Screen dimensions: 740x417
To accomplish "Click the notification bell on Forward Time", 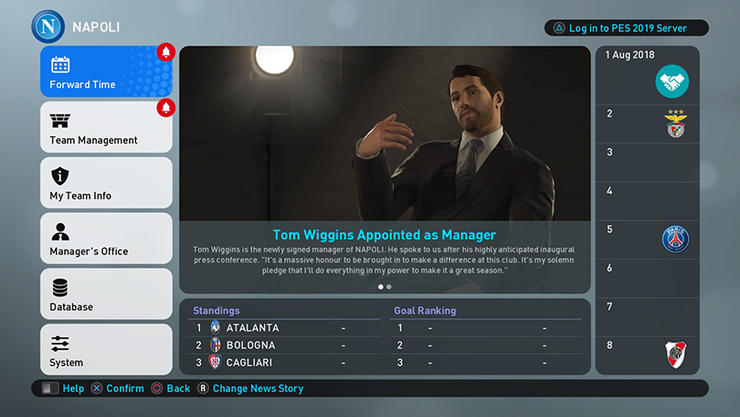I will pos(166,52).
